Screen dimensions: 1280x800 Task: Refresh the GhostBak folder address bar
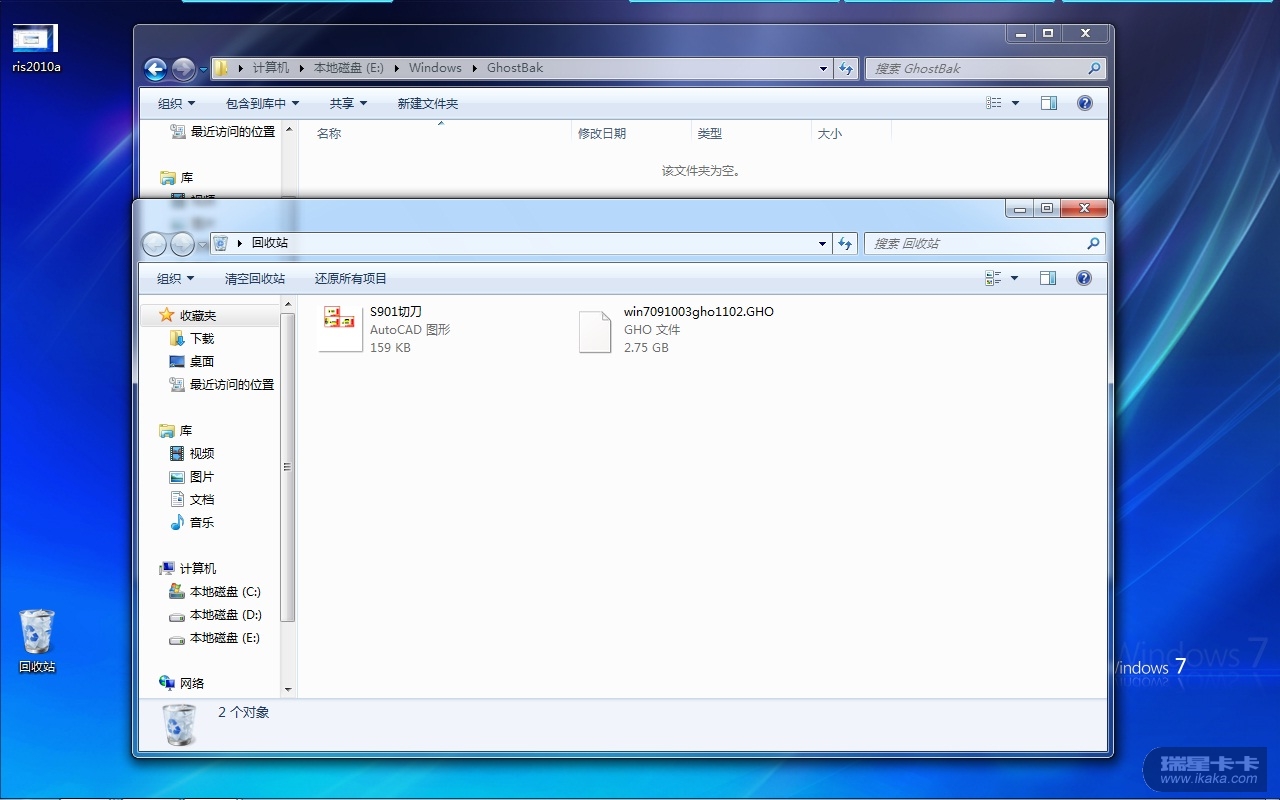point(846,68)
